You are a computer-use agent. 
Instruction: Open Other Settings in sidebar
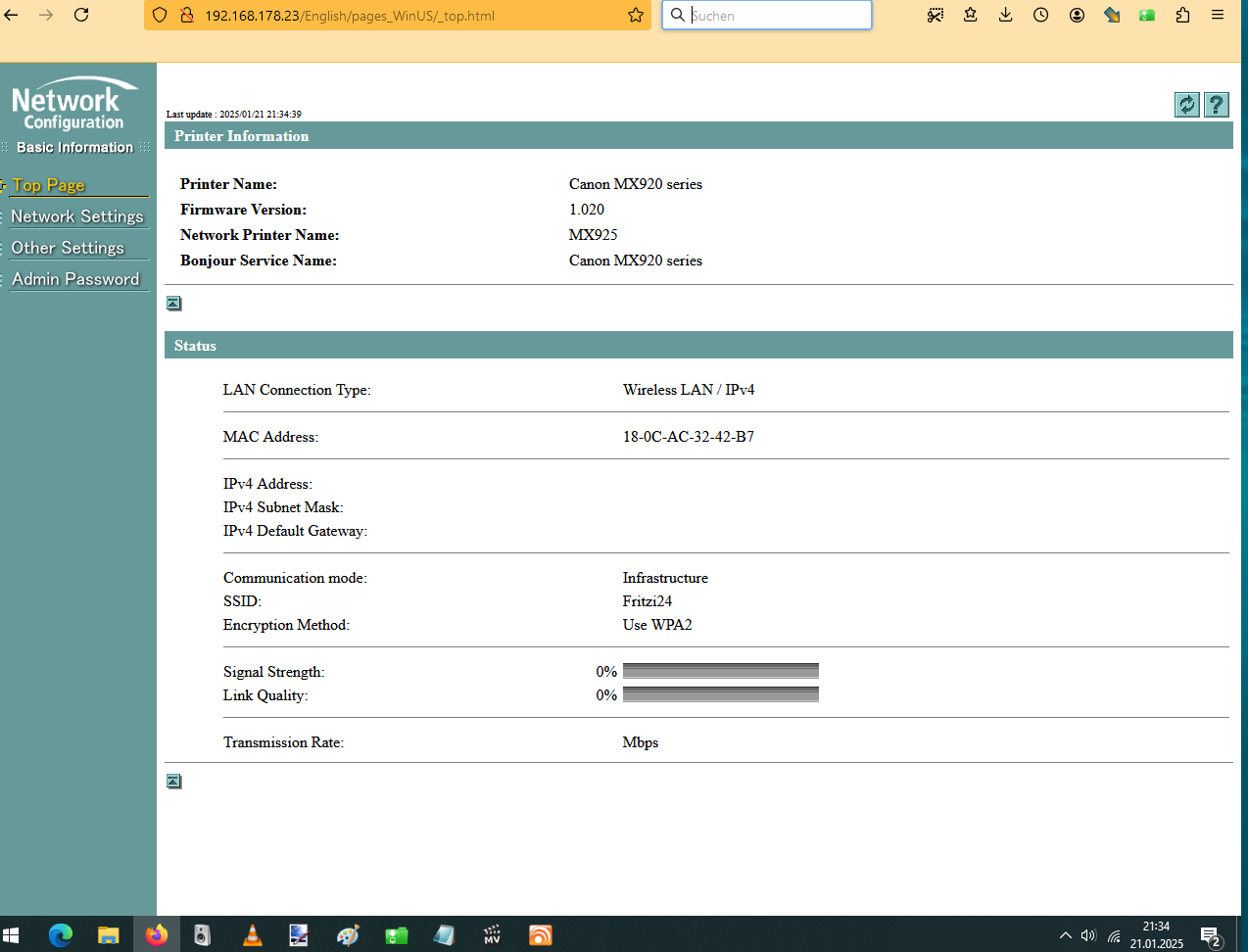68,248
